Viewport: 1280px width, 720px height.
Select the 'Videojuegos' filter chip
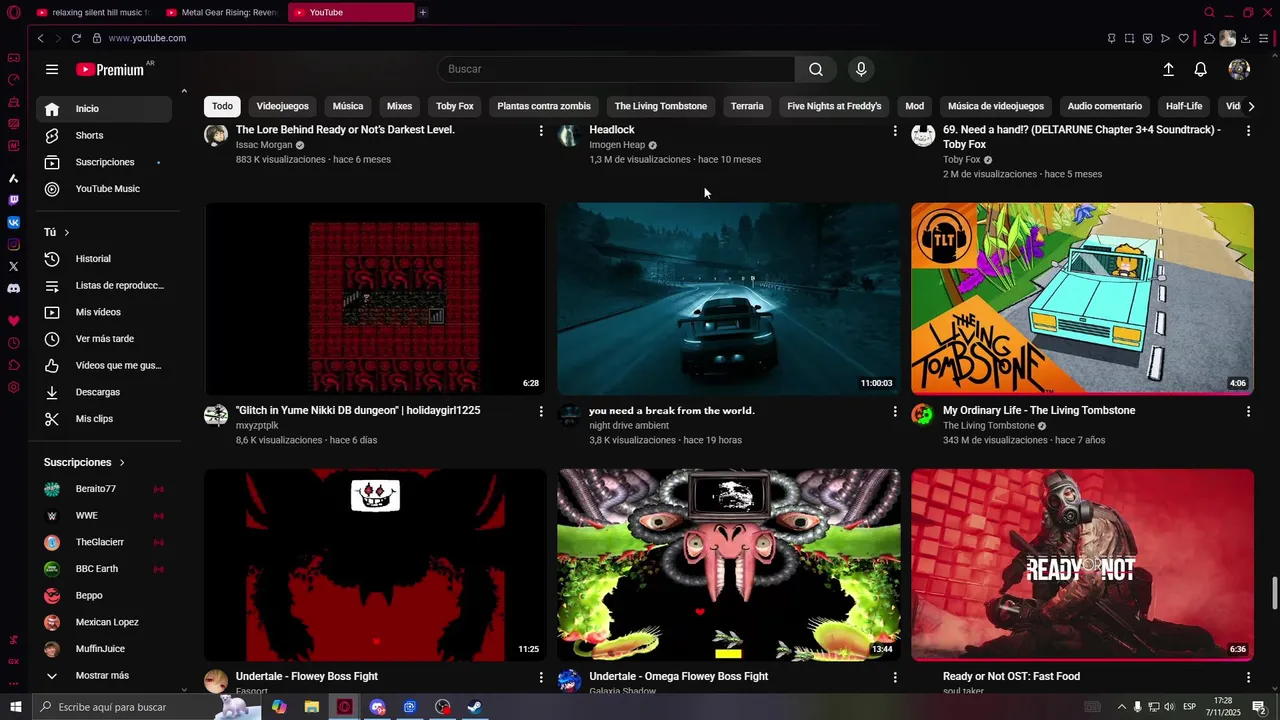[x=282, y=106]
